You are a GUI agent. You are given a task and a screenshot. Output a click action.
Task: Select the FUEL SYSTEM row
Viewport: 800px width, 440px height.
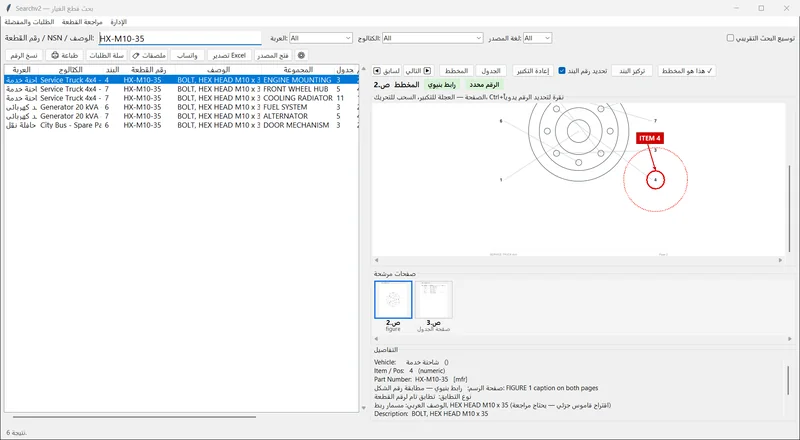point(181,107)
